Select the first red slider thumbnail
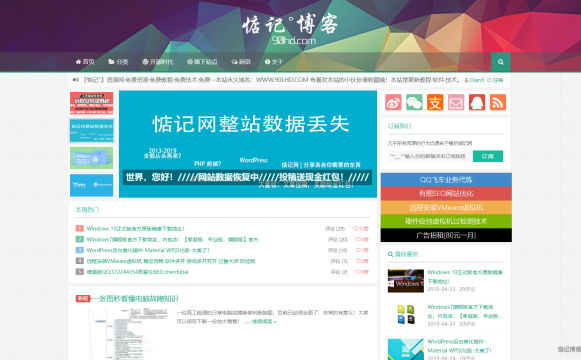Image resolution: width=581 pixels, height=360 pixels. (92, 103)
